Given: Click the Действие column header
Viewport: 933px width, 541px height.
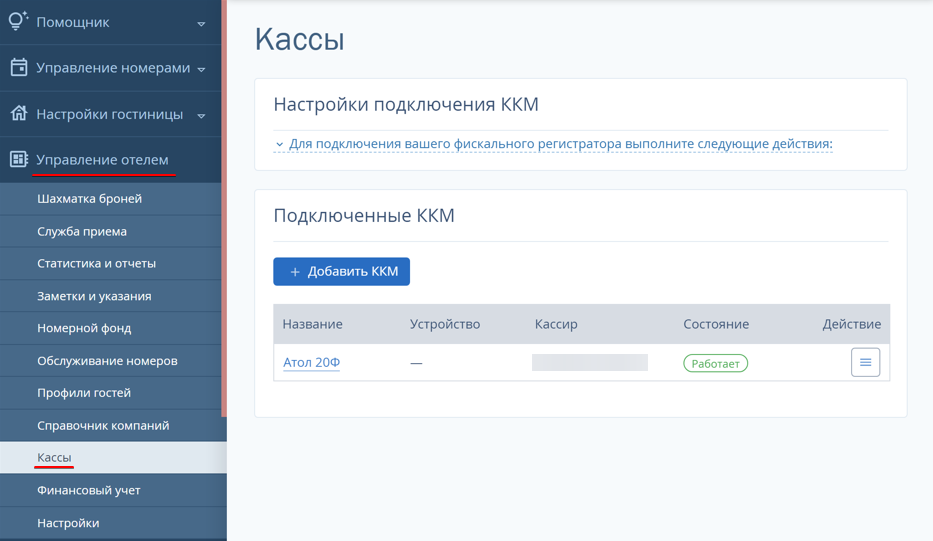Looking at the screenshot, I should click(851, 324).
